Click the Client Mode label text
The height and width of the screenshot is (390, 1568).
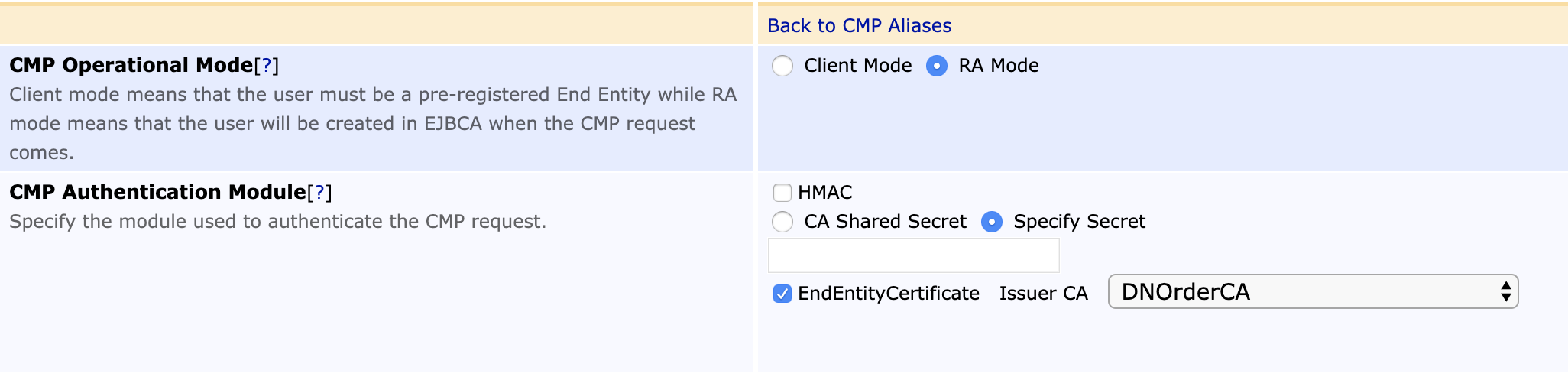point(857,66)
